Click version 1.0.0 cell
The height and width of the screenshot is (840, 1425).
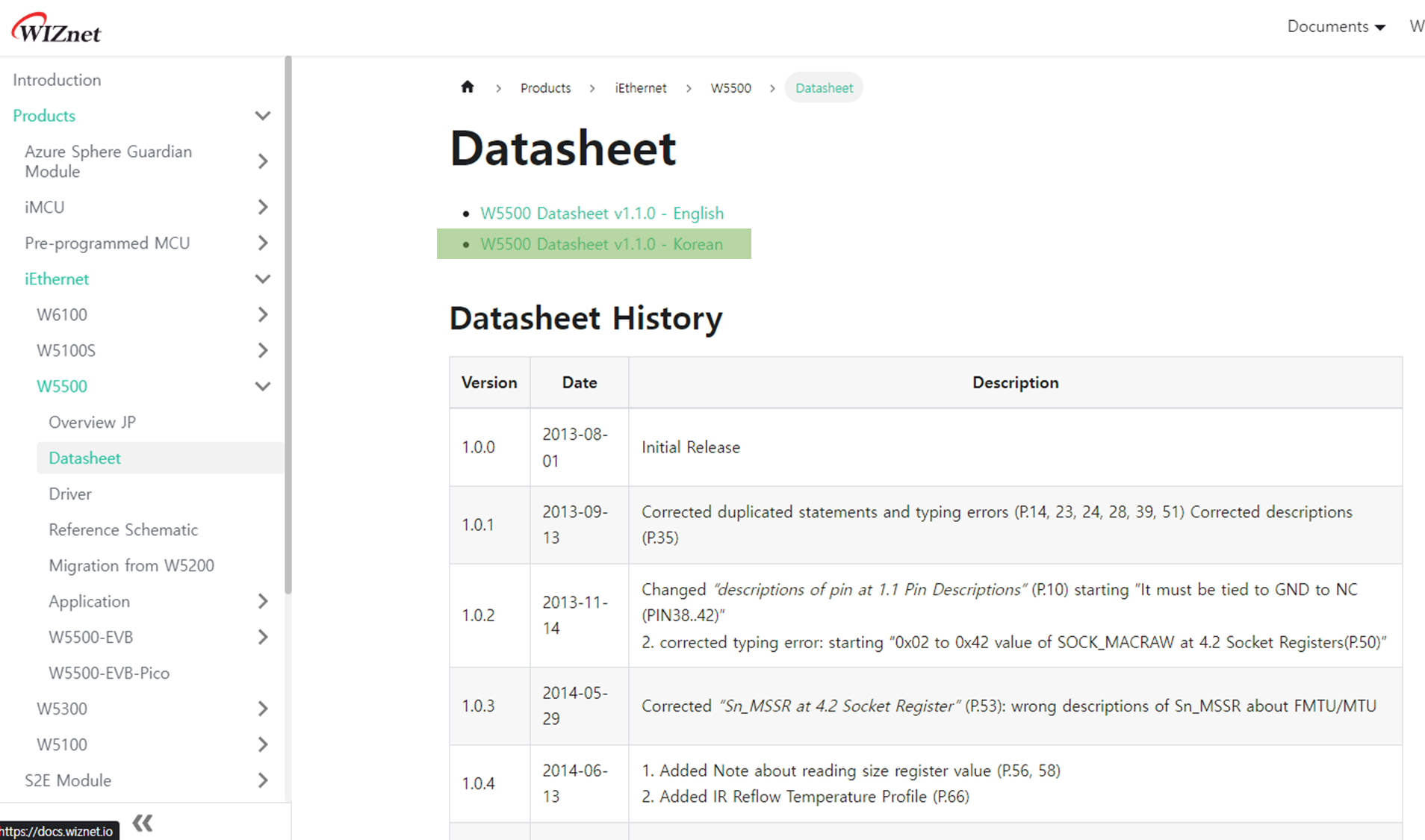(x=490, y=447)
